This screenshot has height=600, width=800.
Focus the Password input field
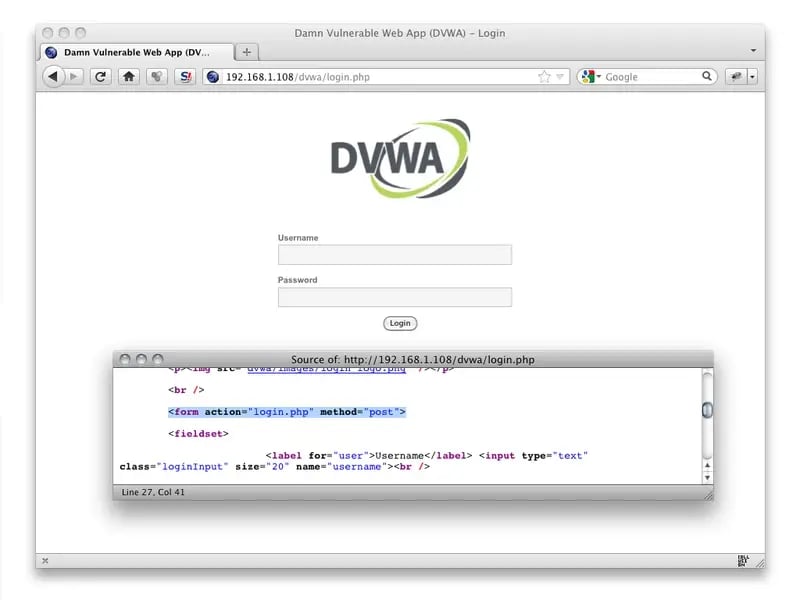(x=394, y=297)
